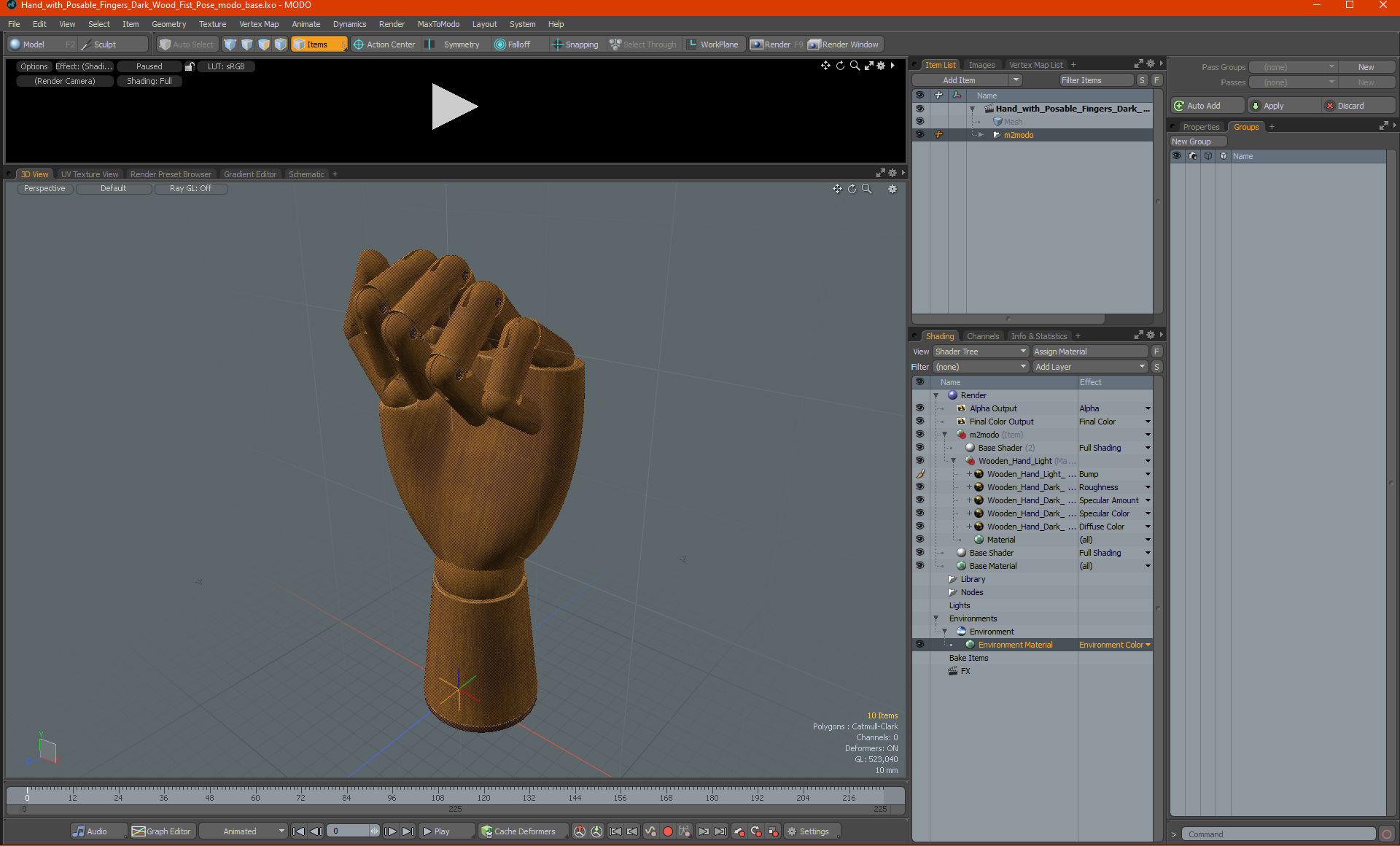Viewport: 1400px width, 846px height.
Task: Switch to the Channels tab
Action: 982,336
